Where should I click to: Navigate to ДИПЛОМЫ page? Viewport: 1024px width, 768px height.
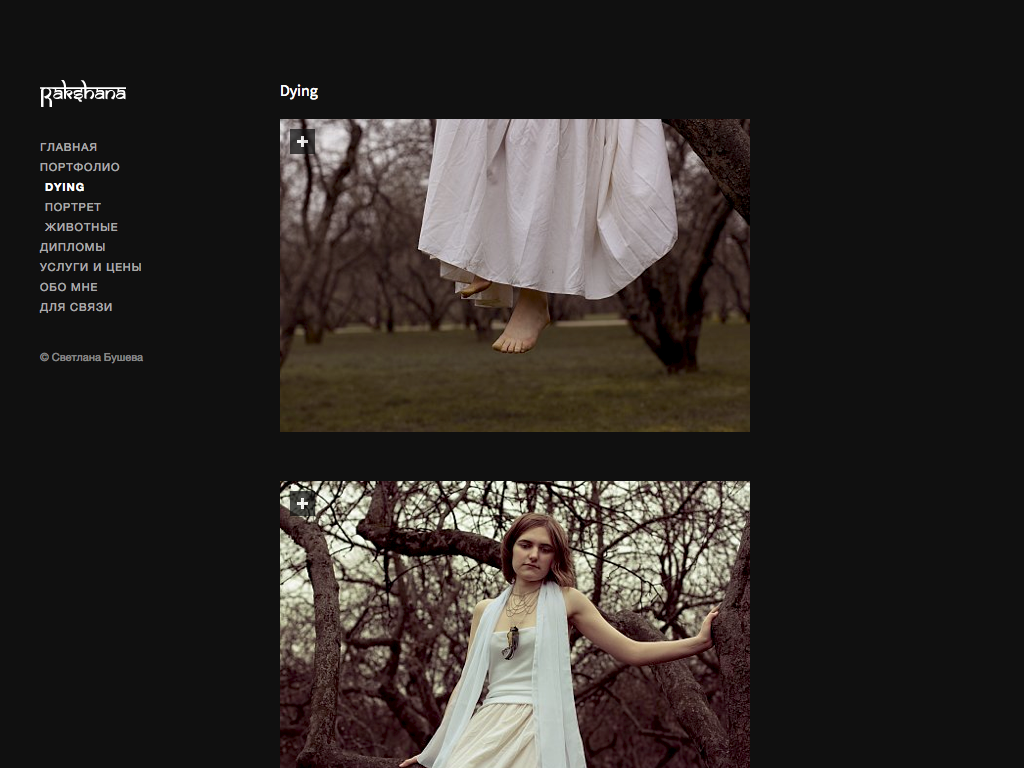(72, 247)
